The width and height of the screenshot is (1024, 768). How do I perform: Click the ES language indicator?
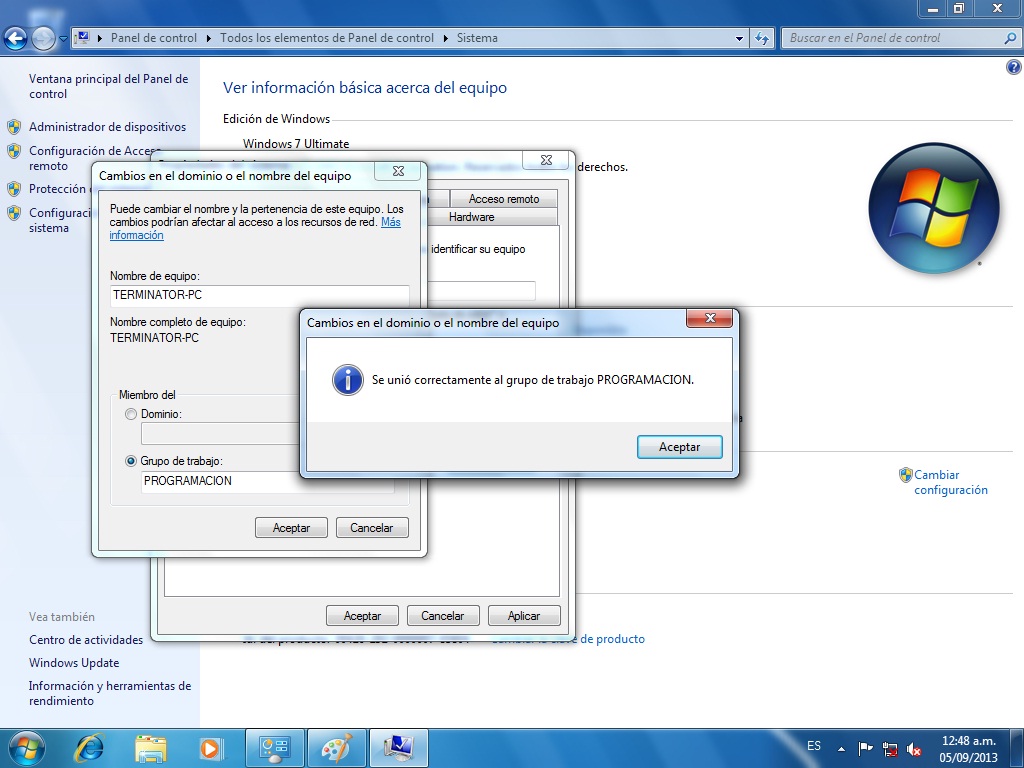coord(814,746)
